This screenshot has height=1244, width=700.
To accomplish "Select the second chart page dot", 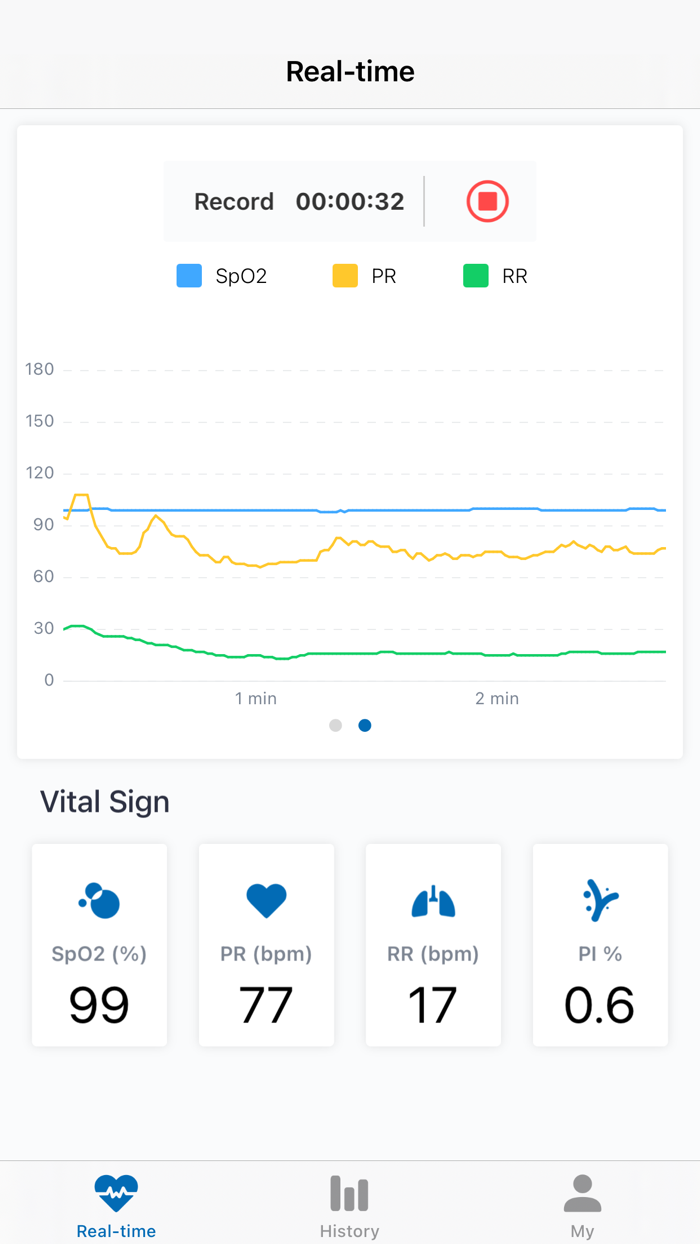I will 364,725.
